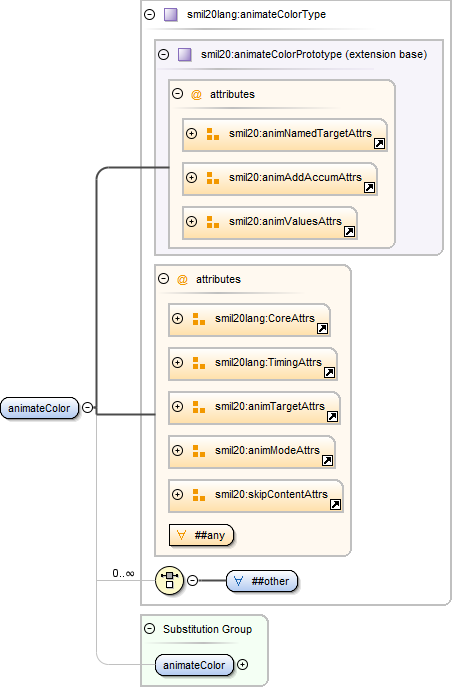453x688 pixels.
Task: Select the smil20:animTargetAttrs group label
Action: 270,406
